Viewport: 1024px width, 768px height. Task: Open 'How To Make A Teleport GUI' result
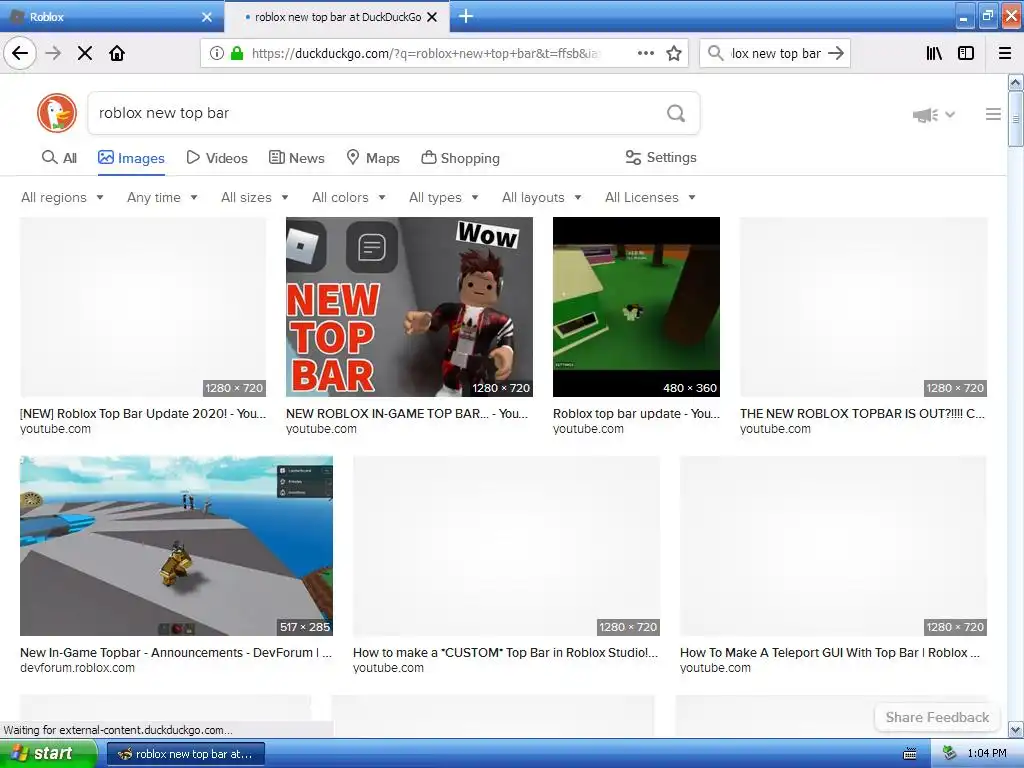tap(830, 652)
